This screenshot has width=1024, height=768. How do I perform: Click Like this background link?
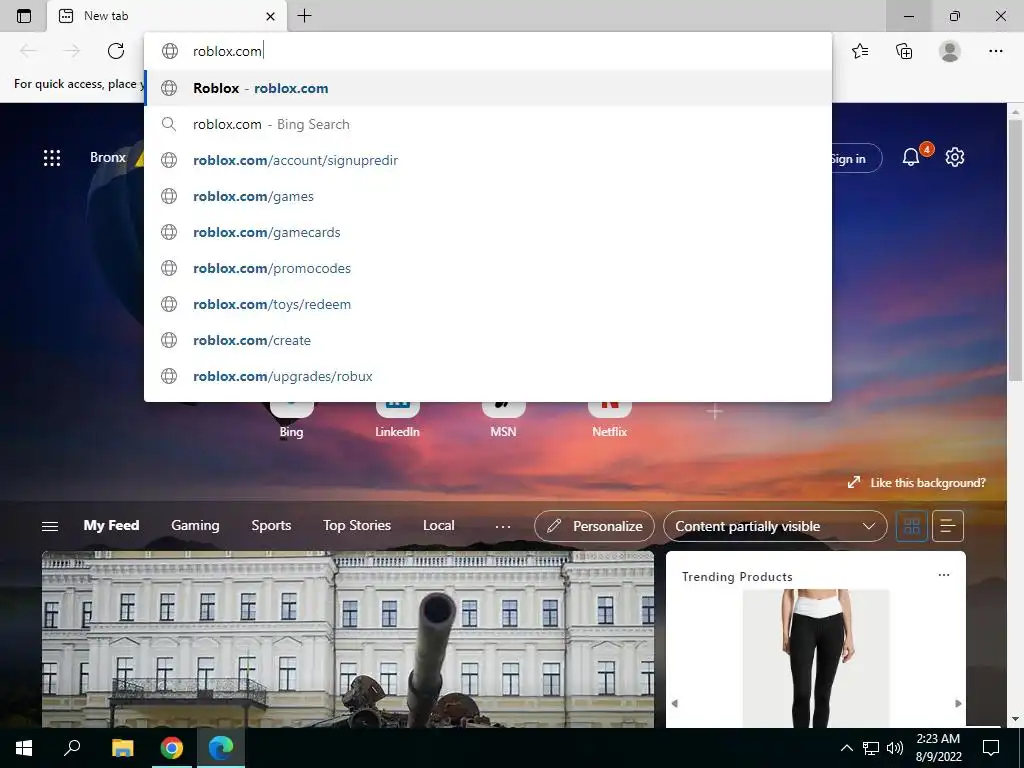pos(917,483)
